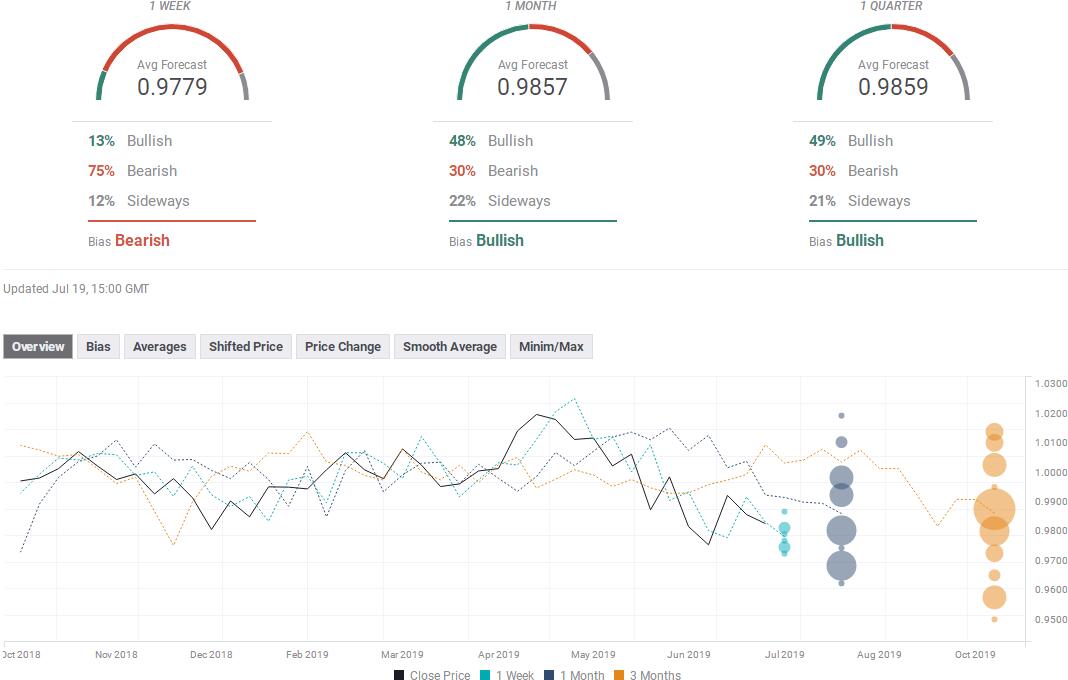Toggle Close Price legend black square

pyautogui.click(x=399, y=675)
